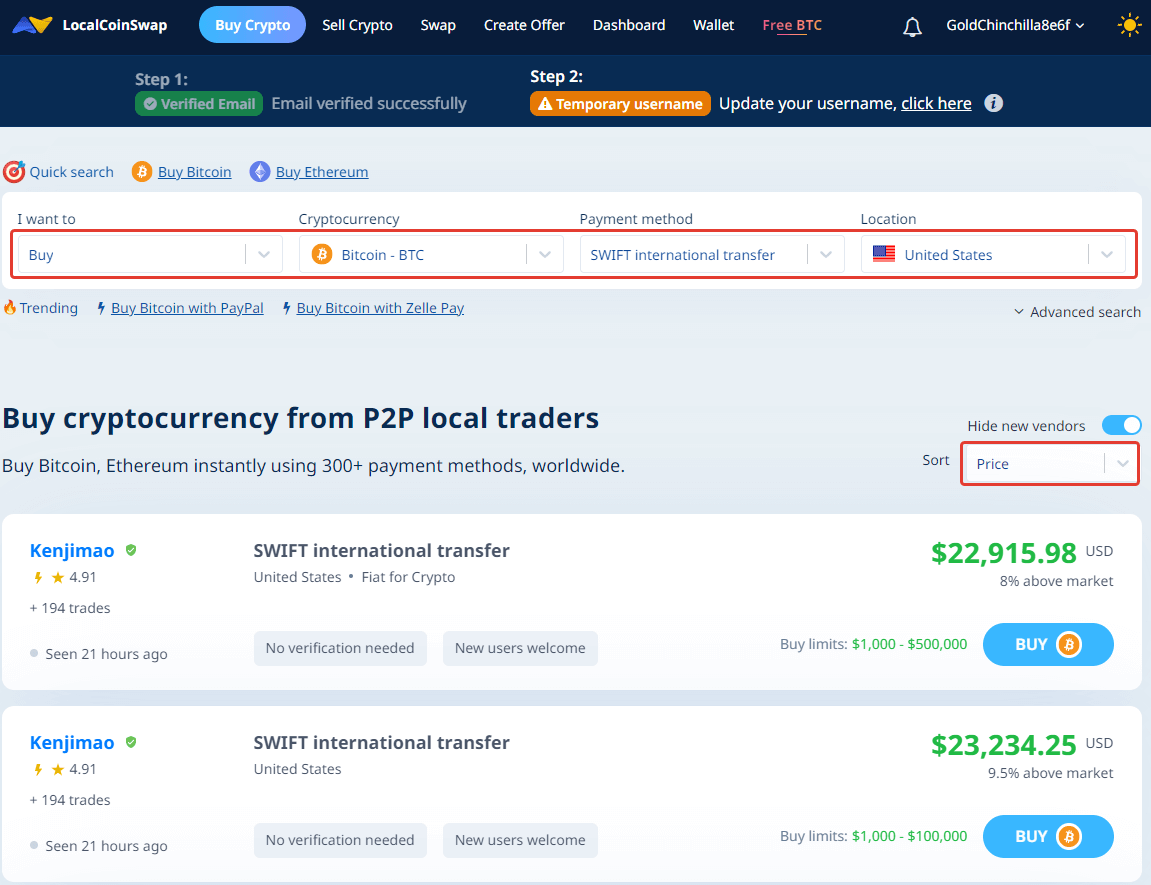Open the Wallet page
This screenshot has width=1151, height=885.
tap(714, 25)
